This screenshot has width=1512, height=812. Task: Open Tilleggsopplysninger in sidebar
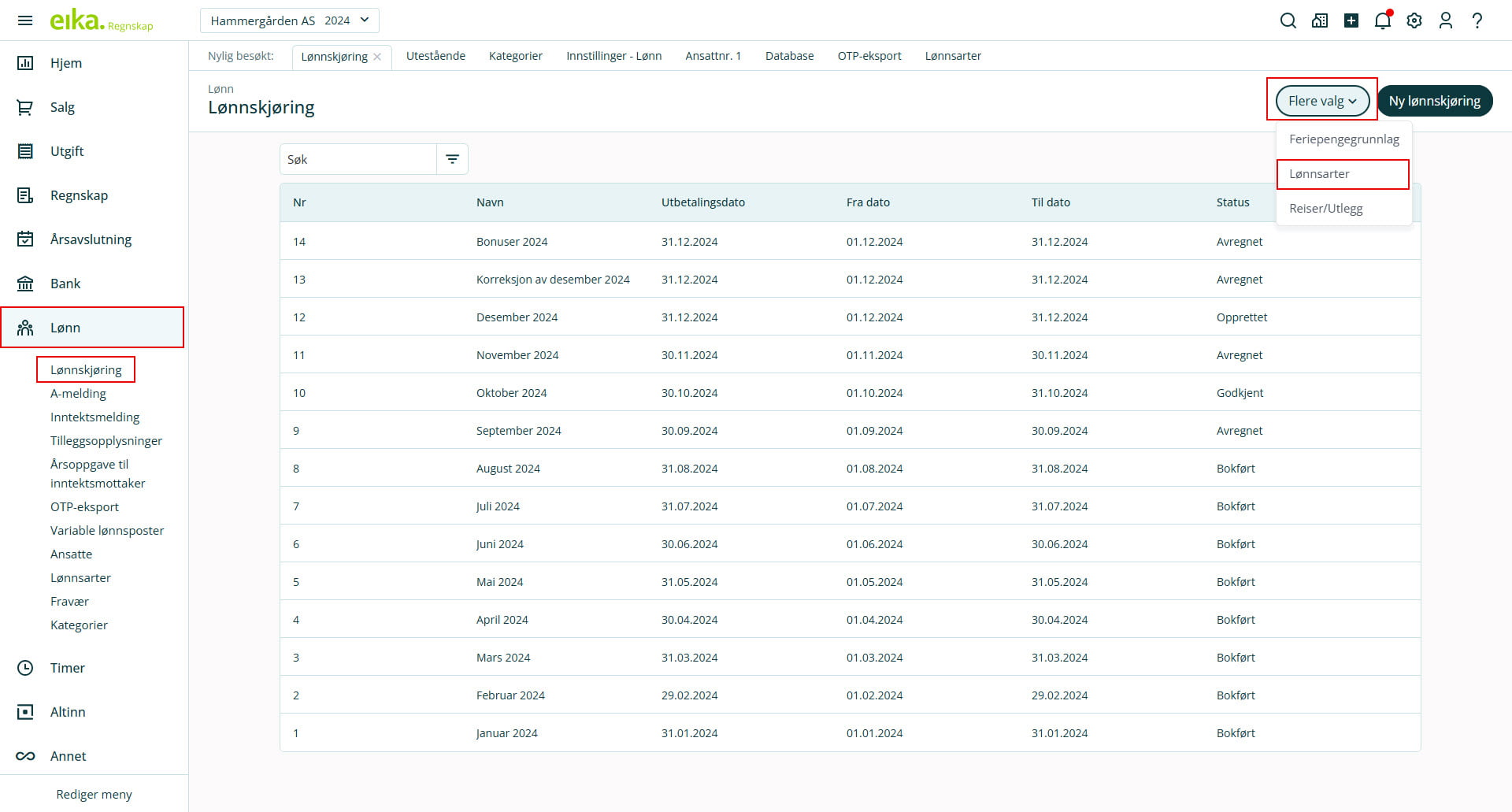106,441
